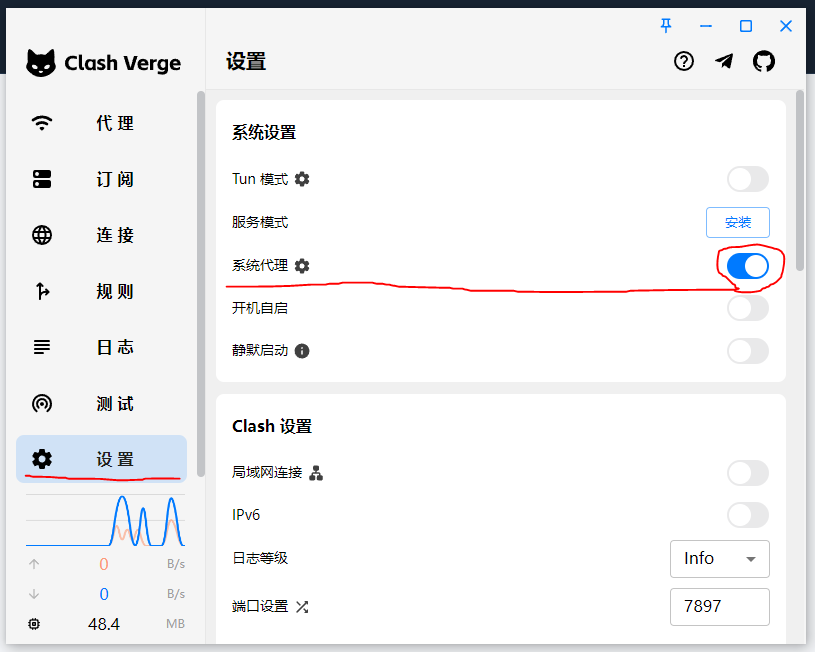Click the help question mark icon
Image resolution: width=815 pixels, height=652 pixels.
(684, 62)
